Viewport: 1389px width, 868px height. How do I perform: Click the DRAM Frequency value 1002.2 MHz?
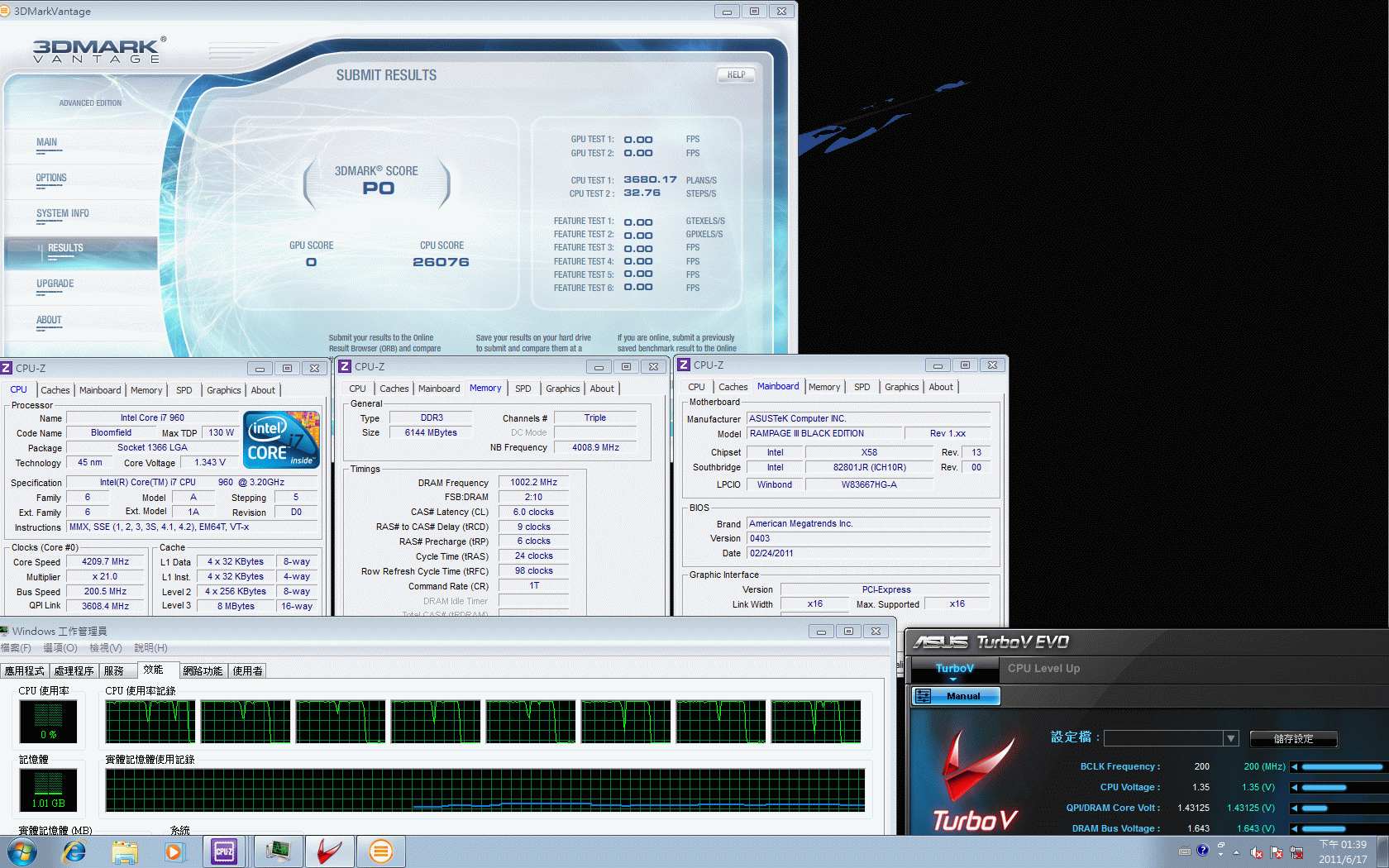coord(534,482)
